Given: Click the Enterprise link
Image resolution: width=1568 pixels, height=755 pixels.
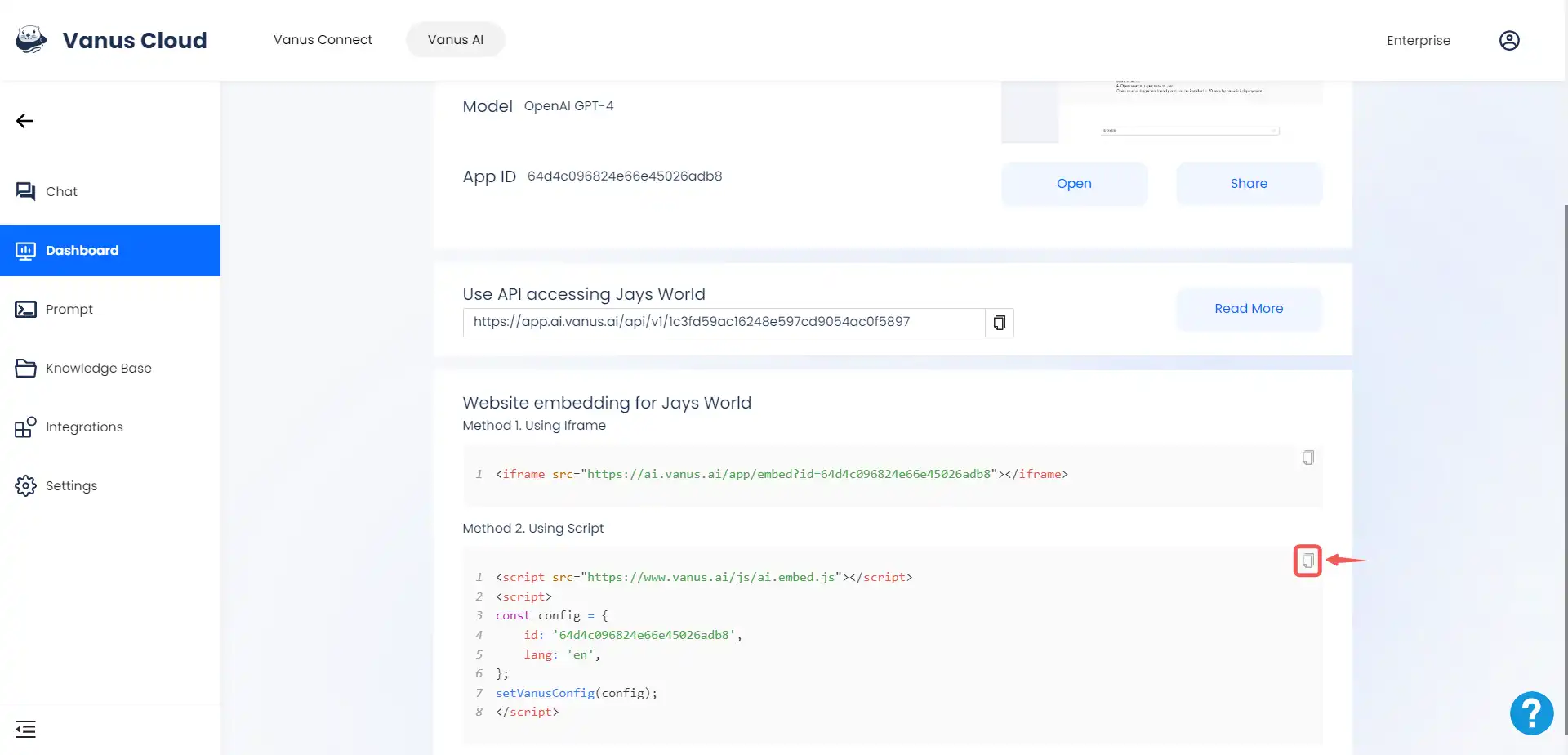Looking at the screenshot, I should pyautogui.click(x=1419, y=40).
